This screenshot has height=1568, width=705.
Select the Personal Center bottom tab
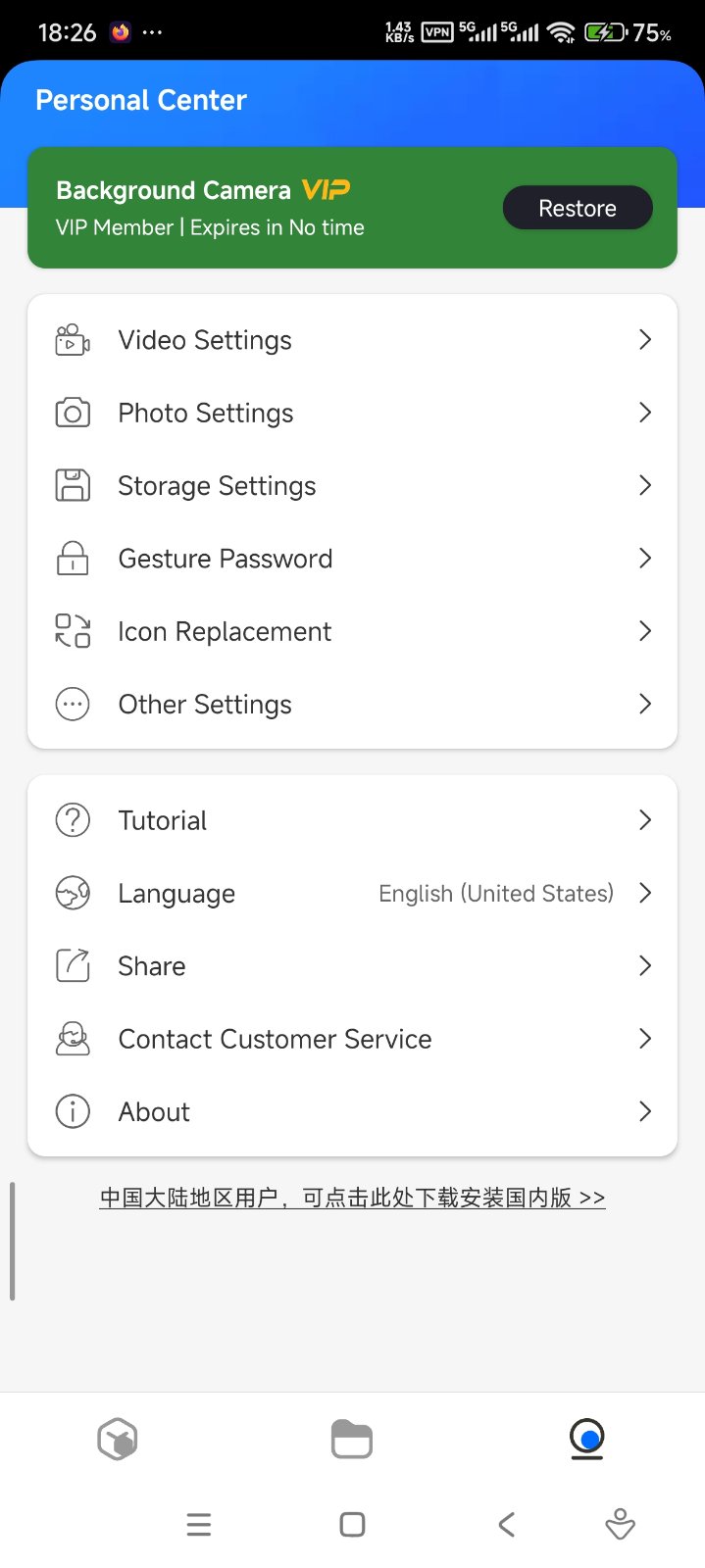pos(586,1440)
